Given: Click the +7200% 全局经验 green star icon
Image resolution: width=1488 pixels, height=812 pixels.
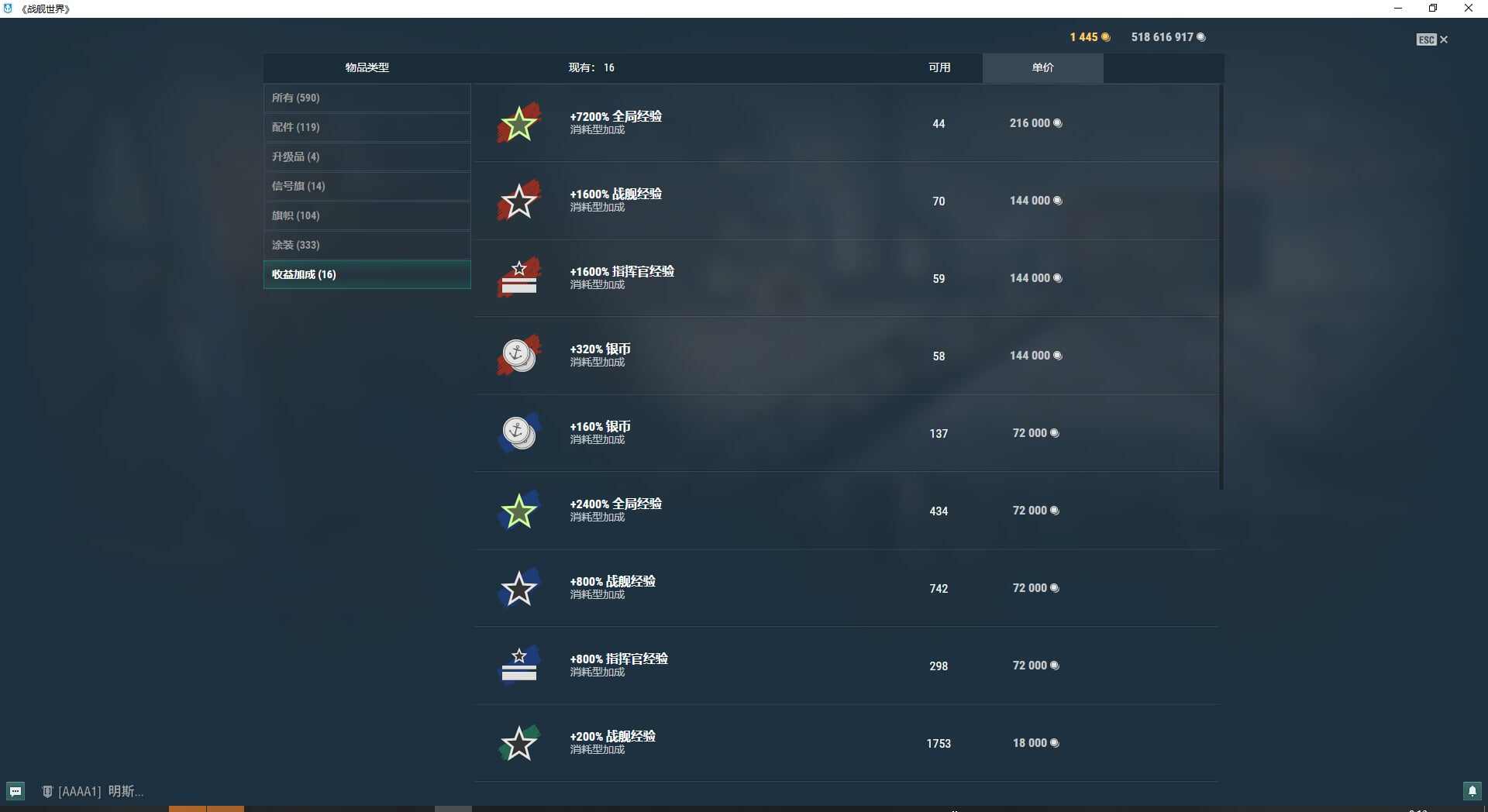Looking at the screenshot, I should coord(518,123).
